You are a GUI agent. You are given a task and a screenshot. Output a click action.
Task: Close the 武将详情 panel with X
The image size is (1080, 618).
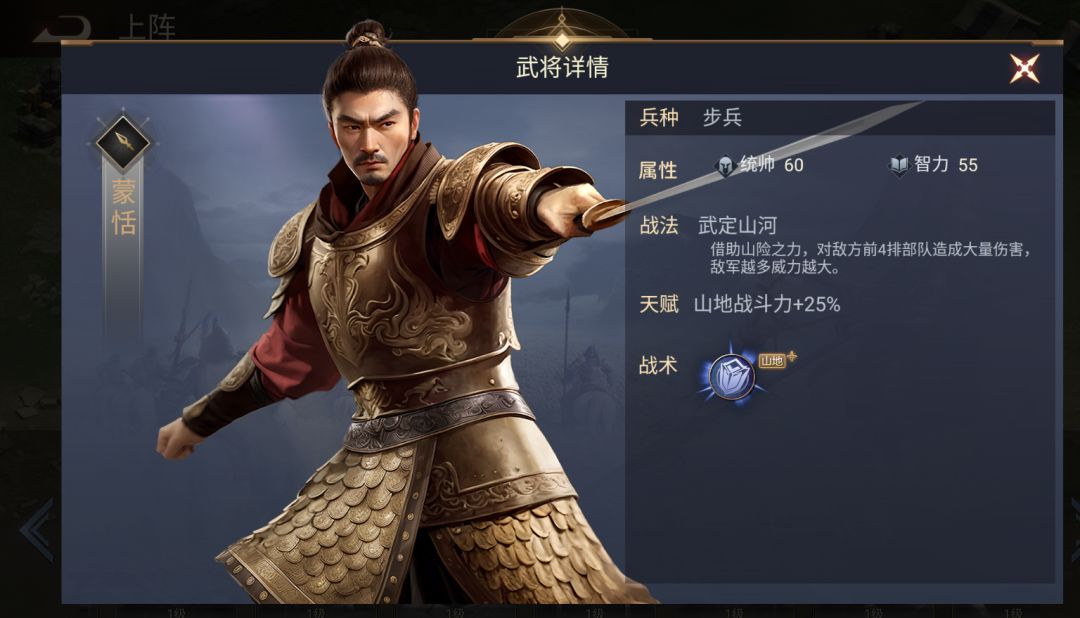tap(1024, 68)
